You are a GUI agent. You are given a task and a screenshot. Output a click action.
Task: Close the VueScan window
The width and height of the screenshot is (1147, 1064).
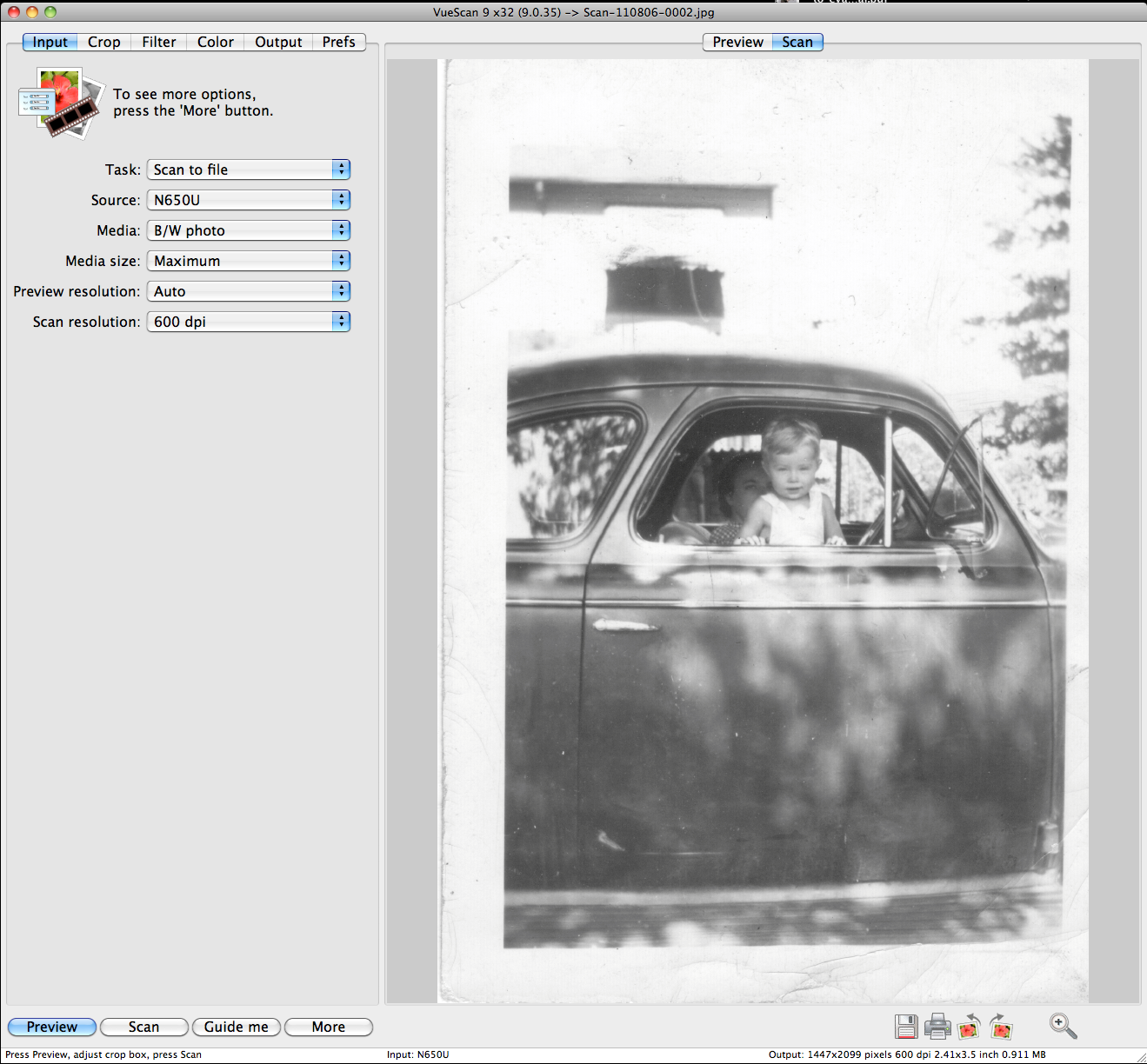coord(14,12)
